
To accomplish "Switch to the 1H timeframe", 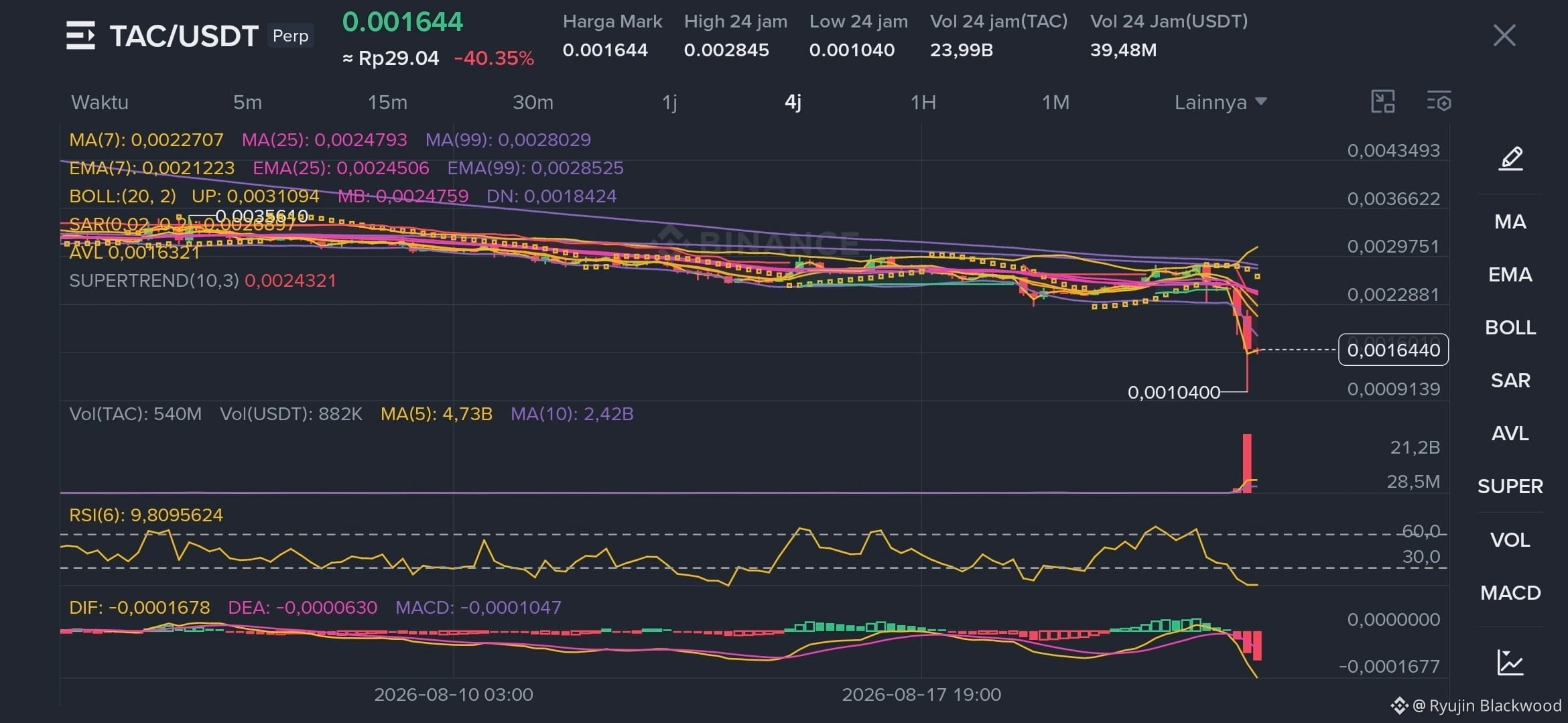I will click(x=923, y=103).
